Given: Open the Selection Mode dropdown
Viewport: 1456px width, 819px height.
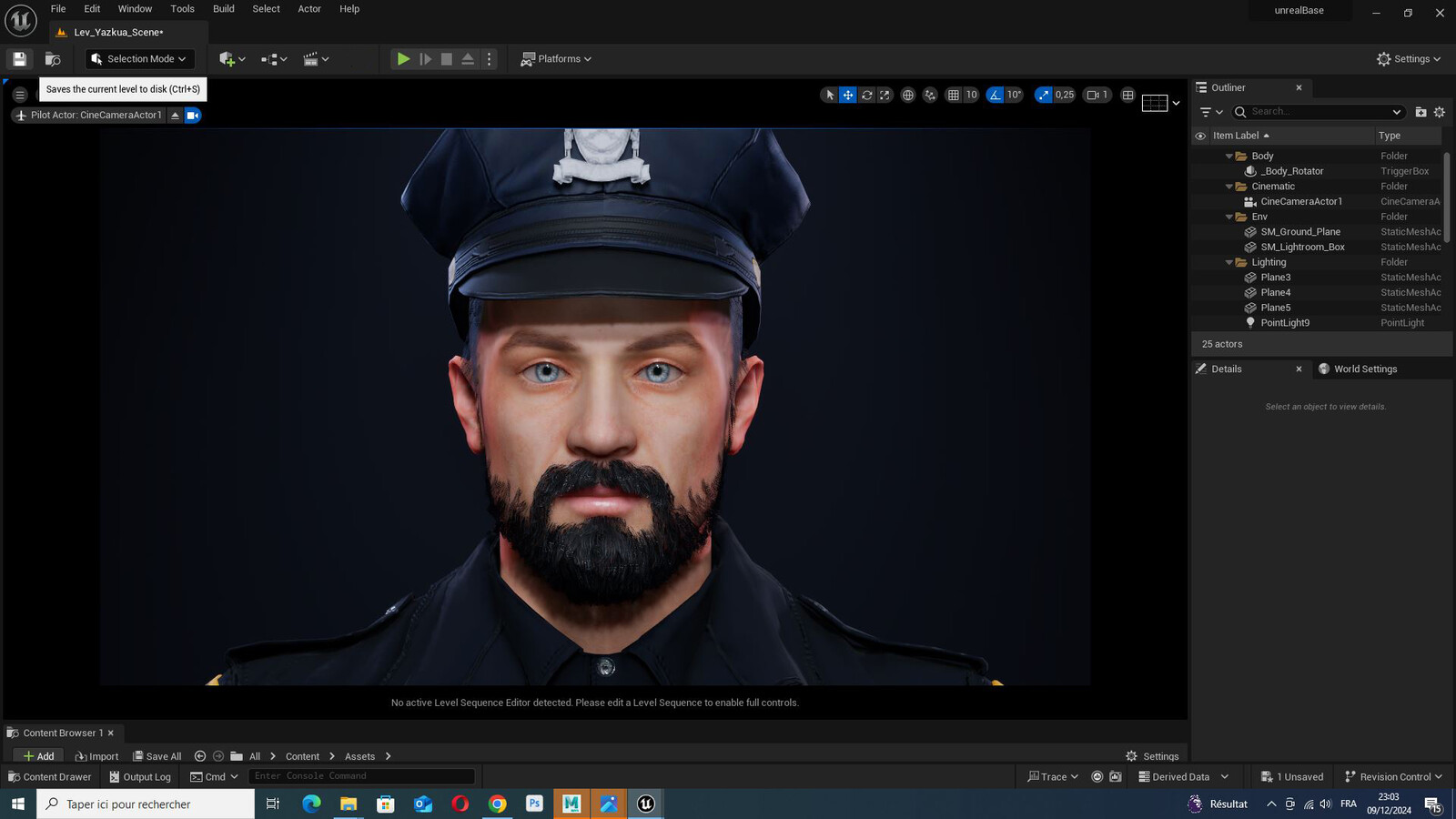Looking at the screenshot, I should click(140, 59).
